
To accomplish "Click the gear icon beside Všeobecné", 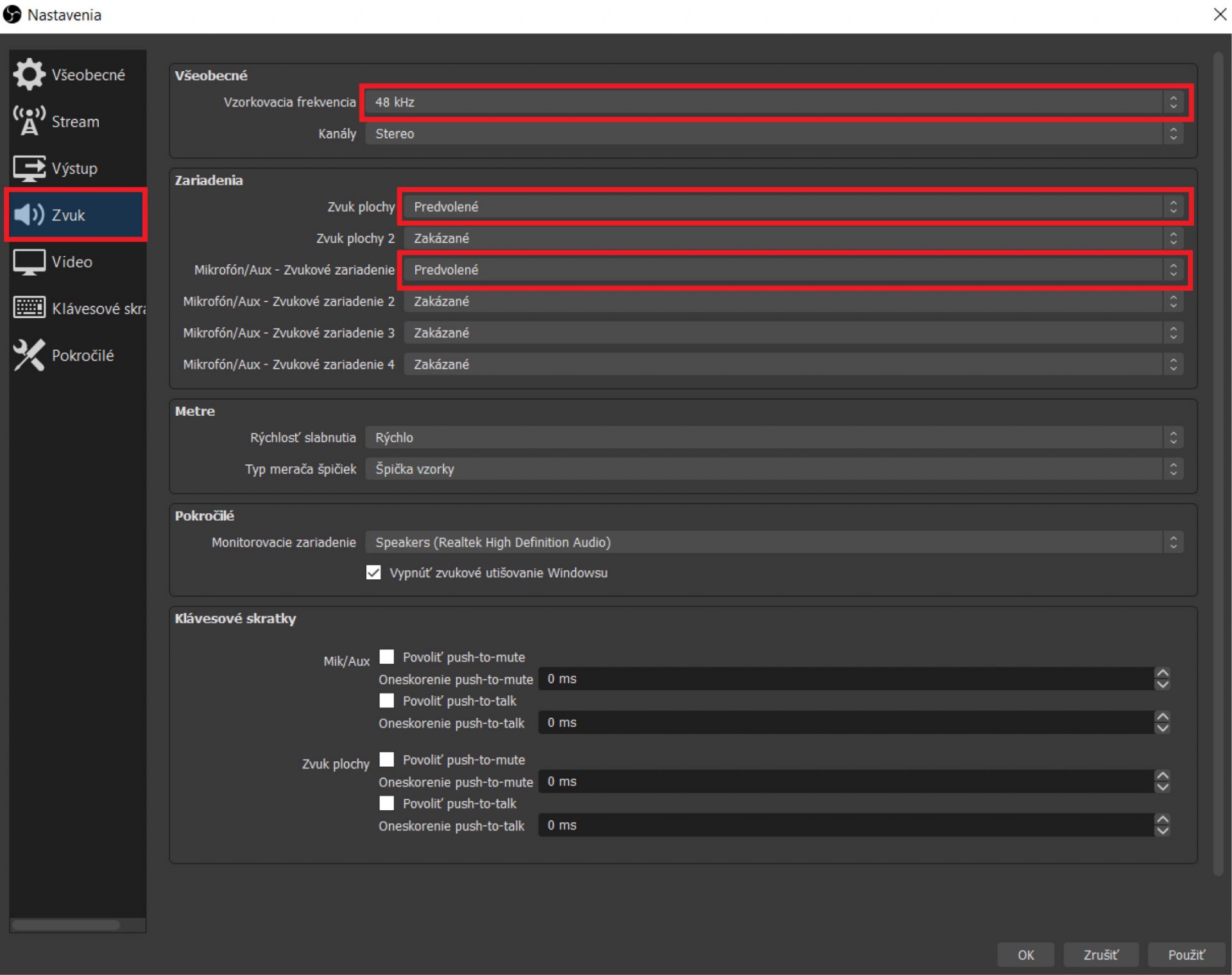I will [x=29, y=74].
